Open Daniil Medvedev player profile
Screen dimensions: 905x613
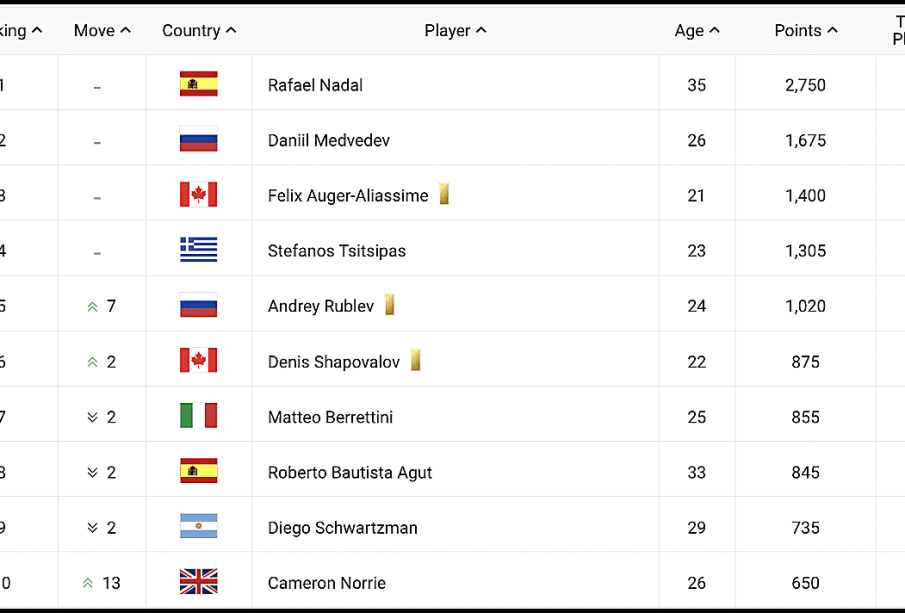click(329, 140)
